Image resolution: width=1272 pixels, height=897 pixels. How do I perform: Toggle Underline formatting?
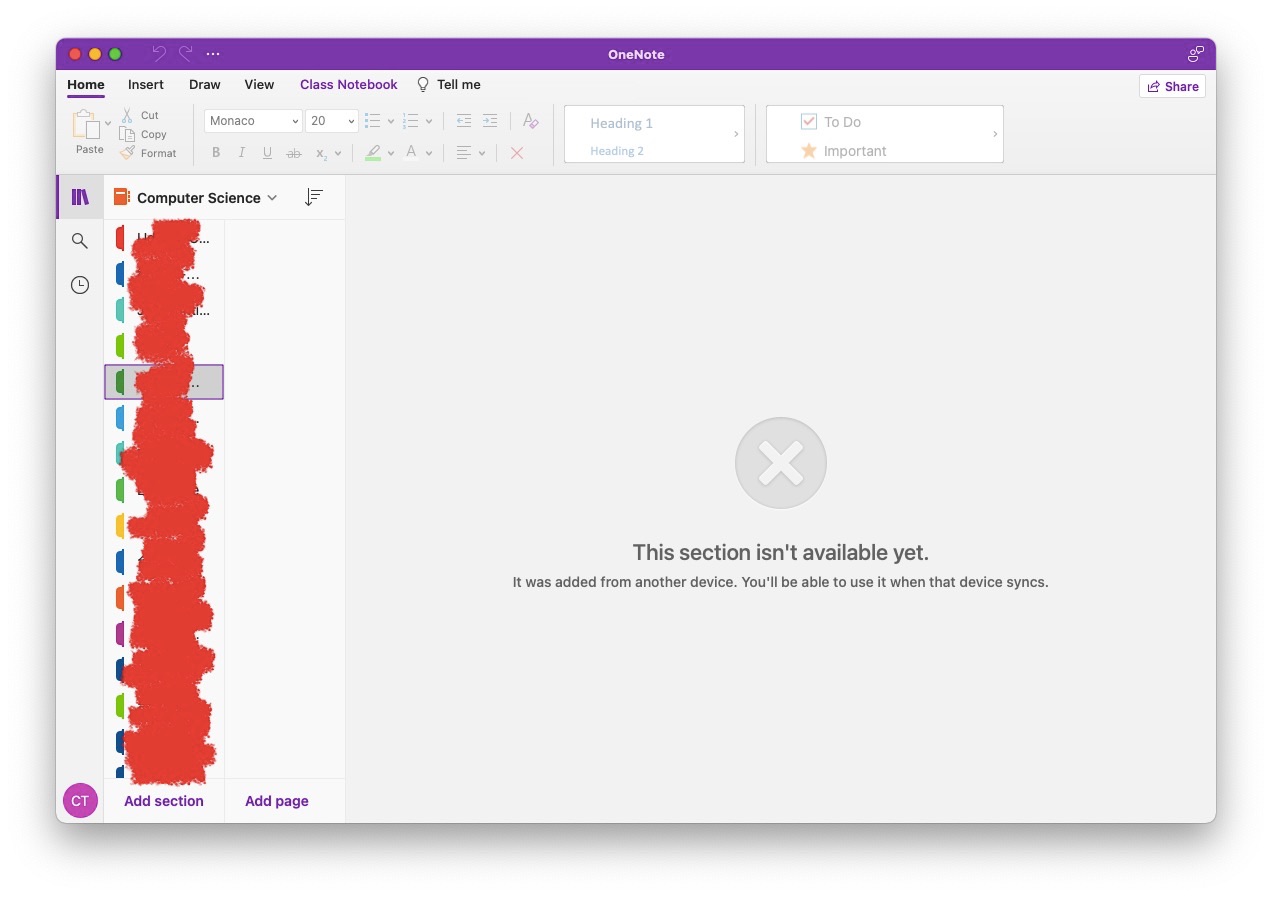[x=267, y=153]
